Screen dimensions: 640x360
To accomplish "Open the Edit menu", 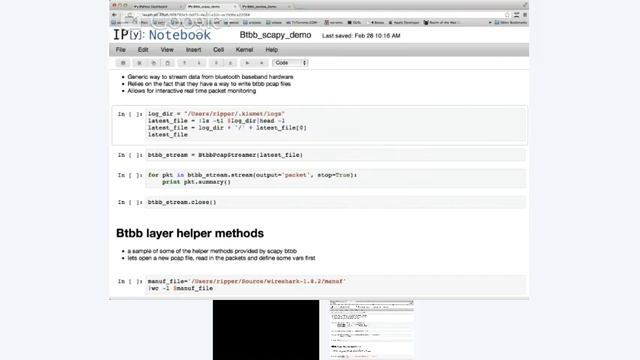I will pos(143,50).
